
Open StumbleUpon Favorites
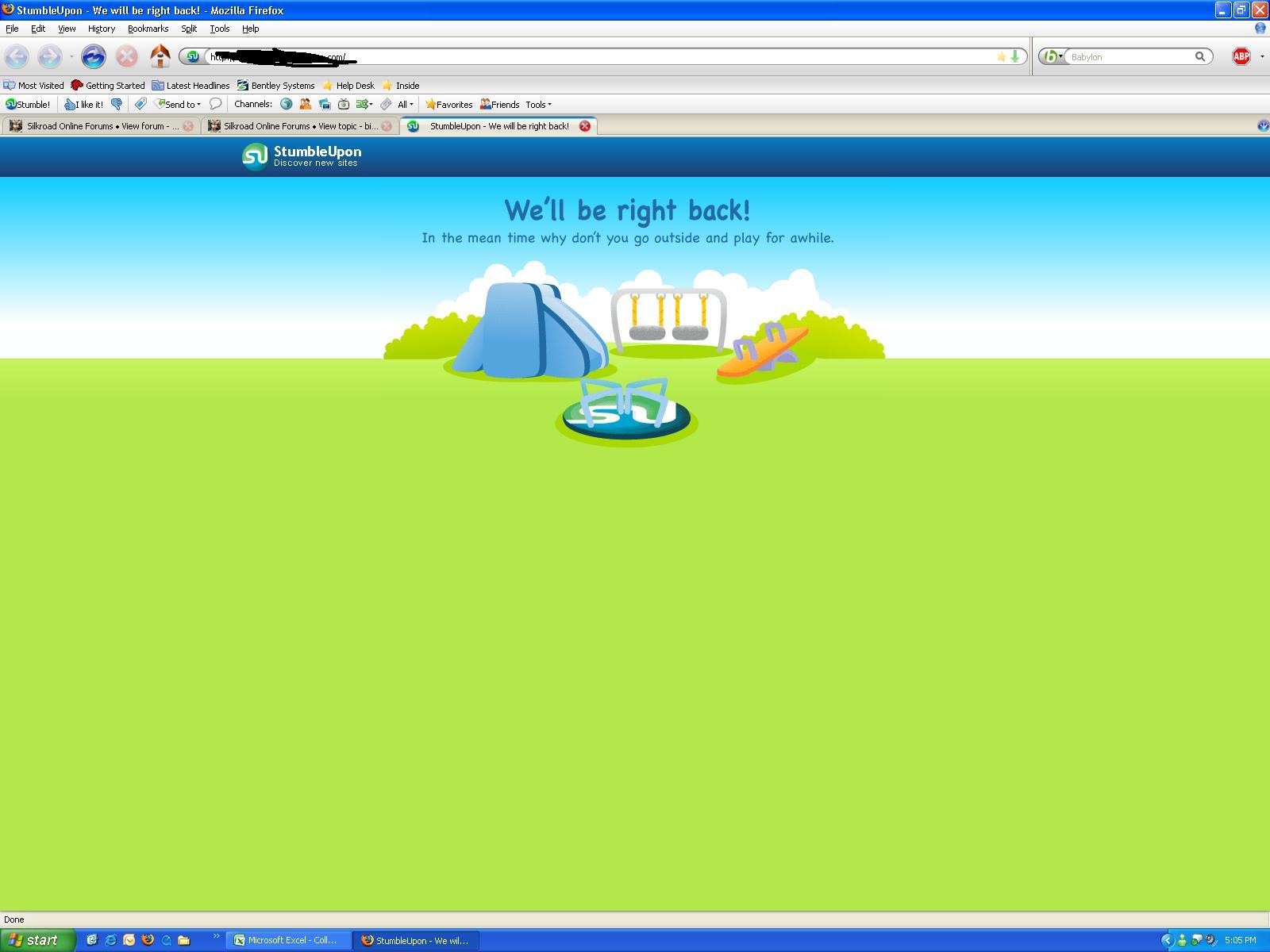coord(449,104)
